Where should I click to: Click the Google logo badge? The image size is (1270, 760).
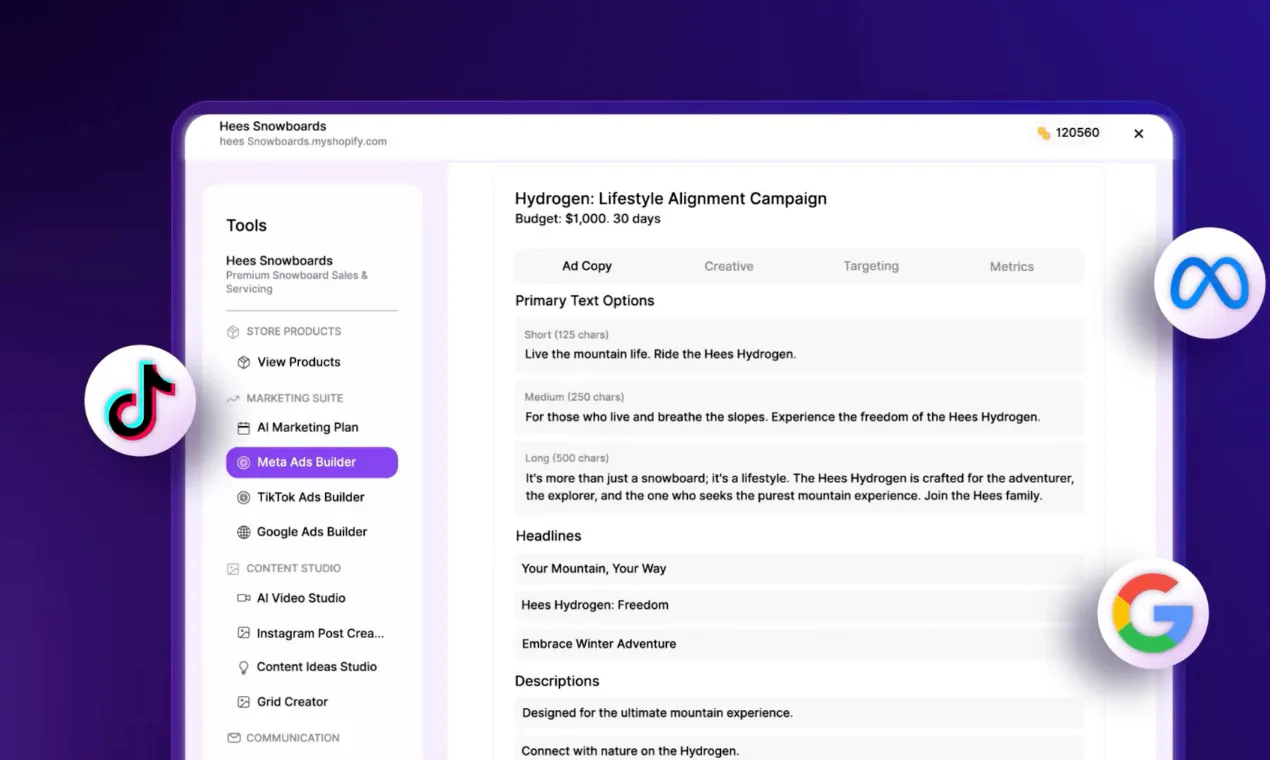click(x=1153, y=614)
